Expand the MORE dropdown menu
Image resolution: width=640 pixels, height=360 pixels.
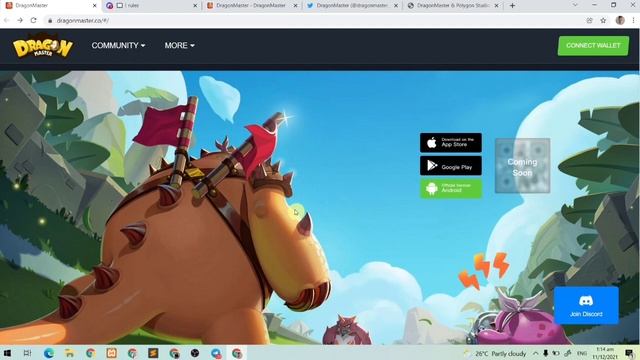(x=180, y=45)
